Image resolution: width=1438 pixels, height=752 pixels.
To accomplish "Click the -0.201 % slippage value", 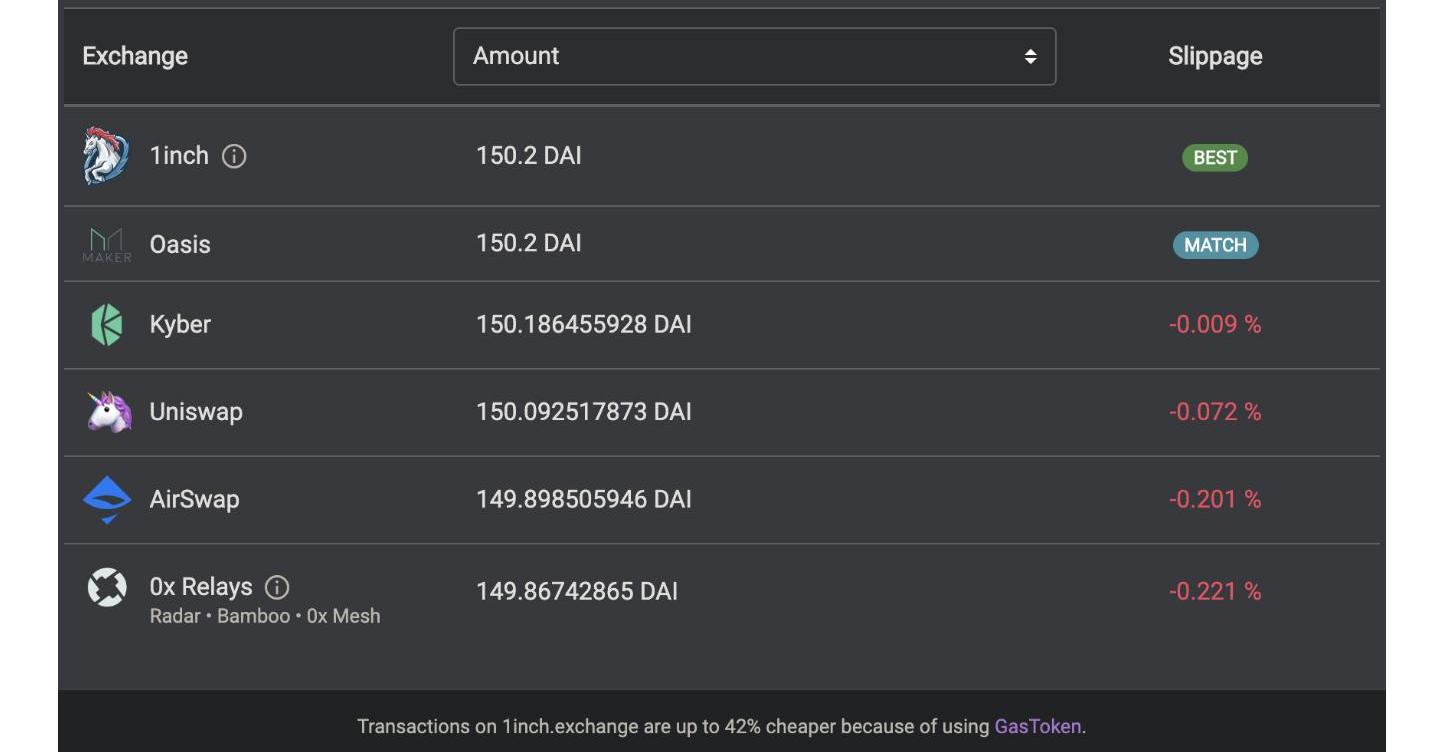I will point(1215,499).
